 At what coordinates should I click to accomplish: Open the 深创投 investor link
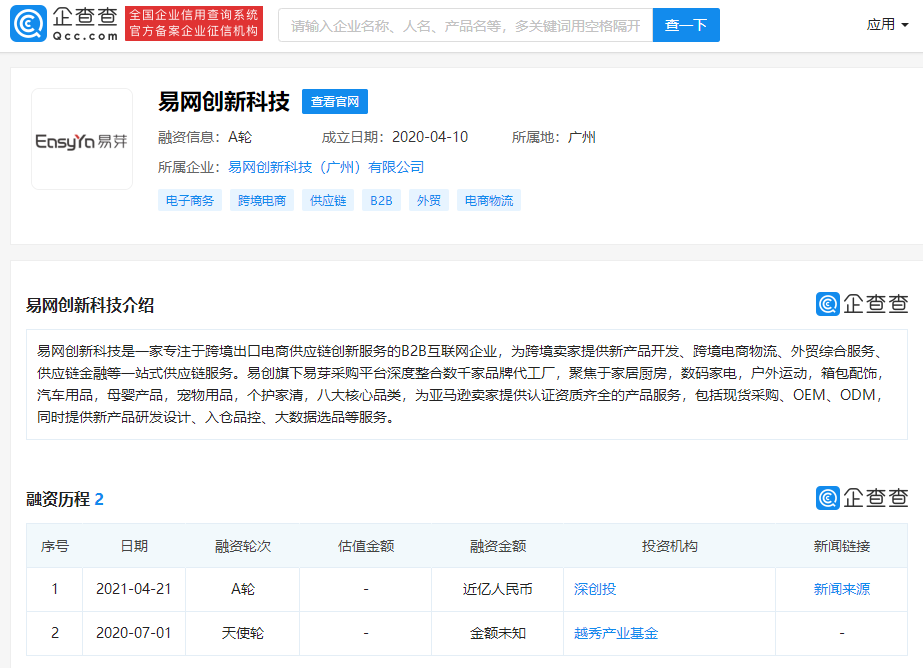point(595,589)
